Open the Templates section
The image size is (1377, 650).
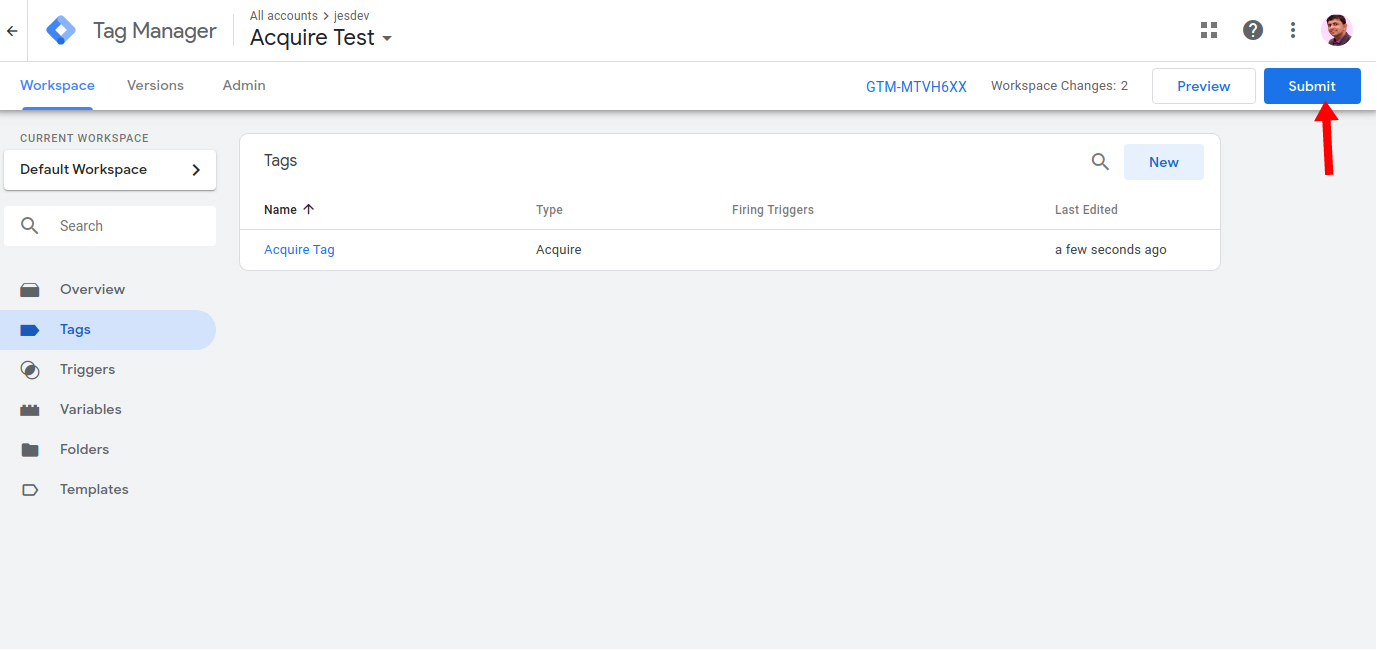click(x=94, y=490)
